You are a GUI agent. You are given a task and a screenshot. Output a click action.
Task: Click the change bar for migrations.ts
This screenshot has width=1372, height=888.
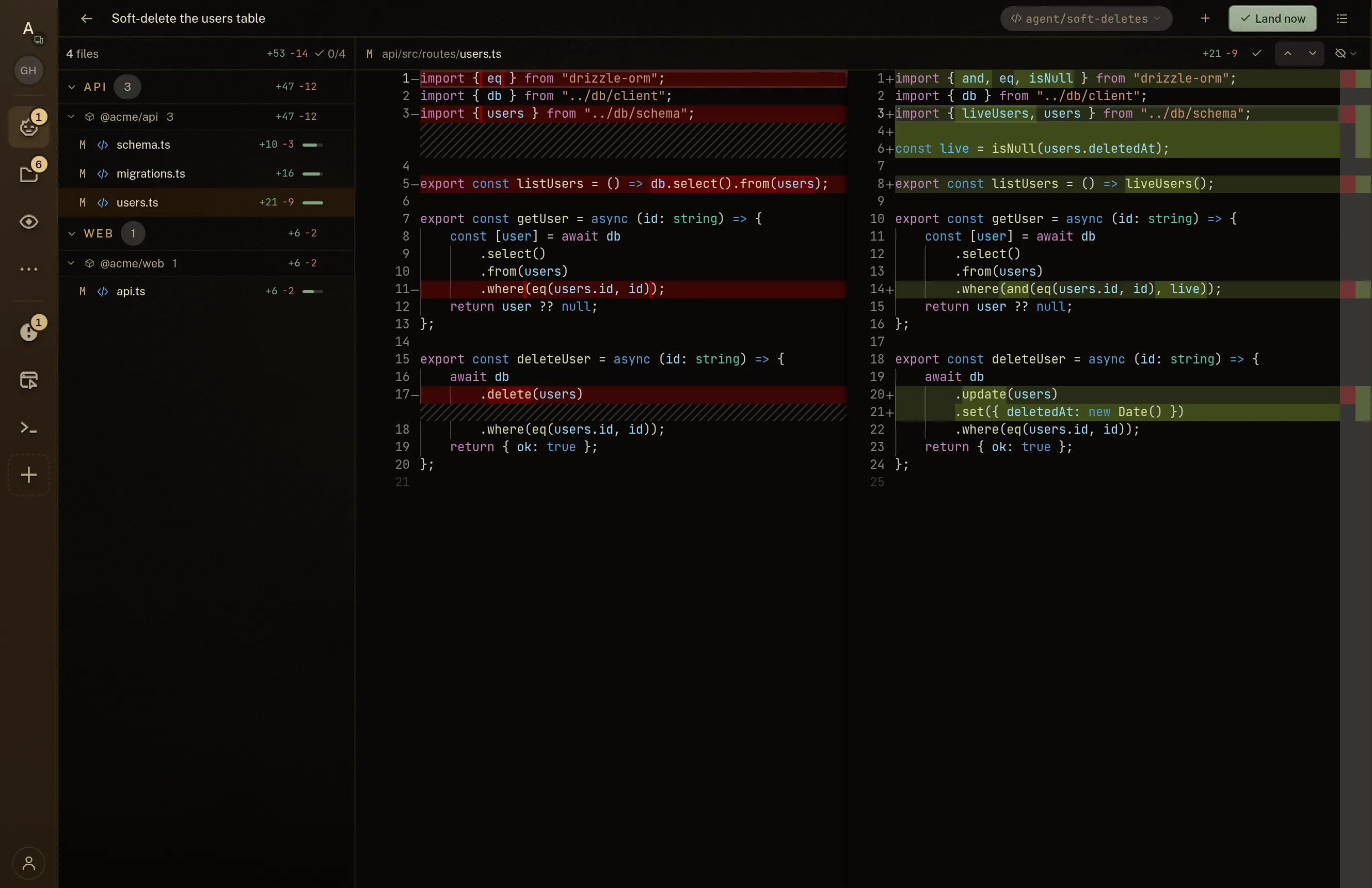coord(312,173)
